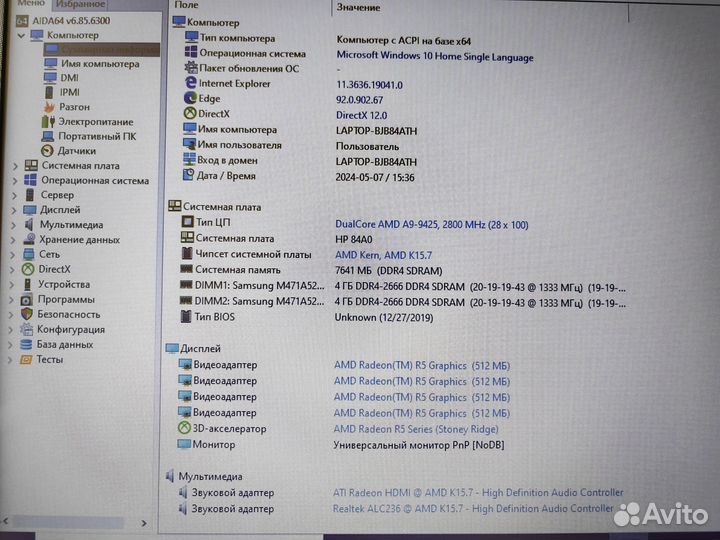Screen dimensions: 720x540
Task: Open the Microsoft Windows 10 Home Single Language link
Action: click(x=435, y=57)
